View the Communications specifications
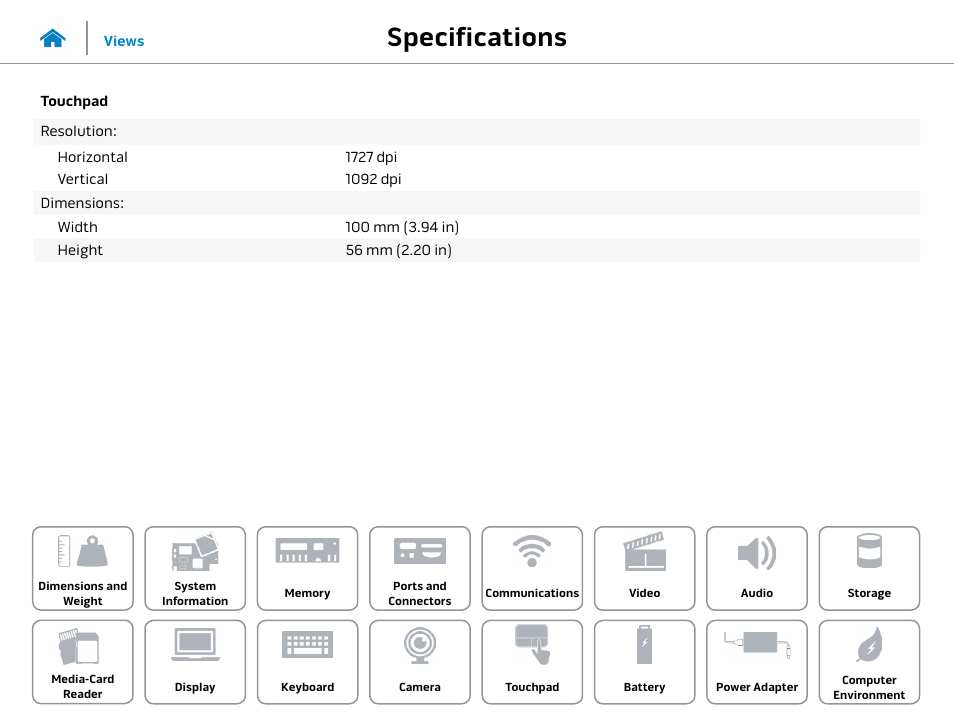This screenshot has height=721, width=954. (x=532, y=568)
